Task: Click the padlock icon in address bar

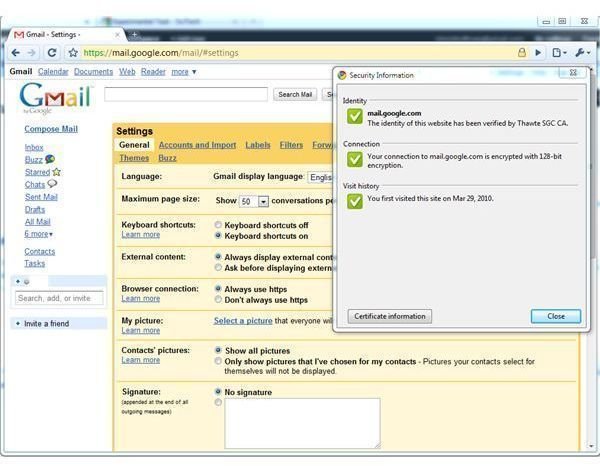Action: [x=522, y=52]
